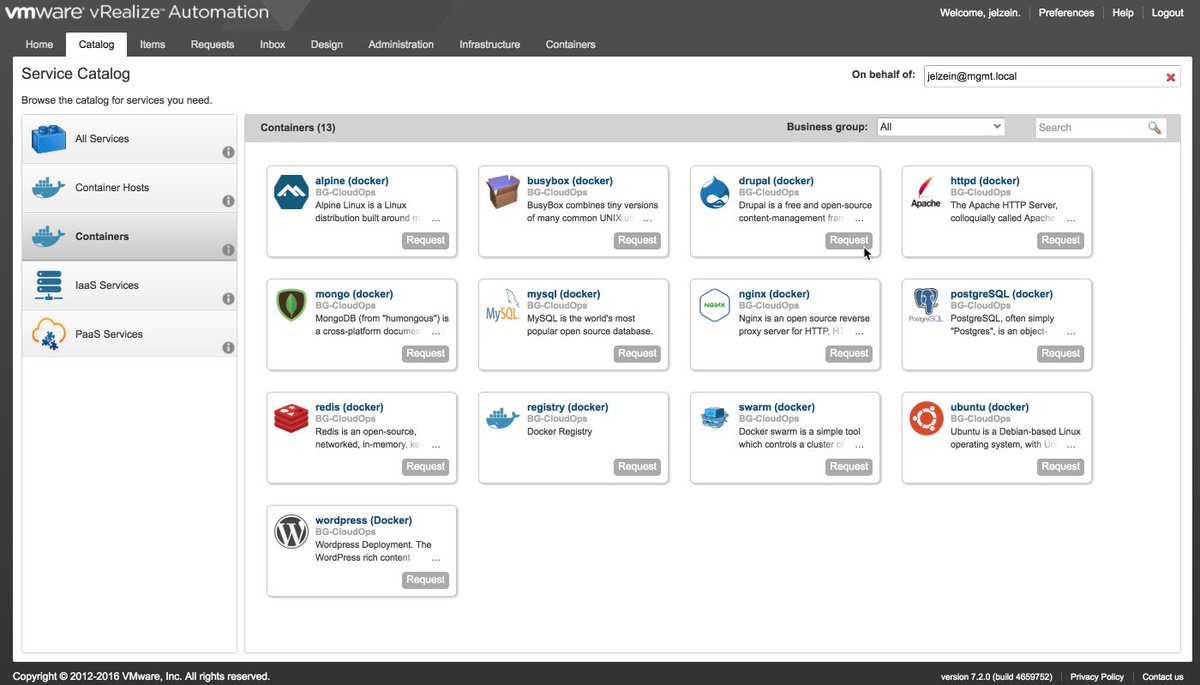Select the MongoDB leaf icon
The width and height of the screenshot is (1200, 685).
(290, 305)
